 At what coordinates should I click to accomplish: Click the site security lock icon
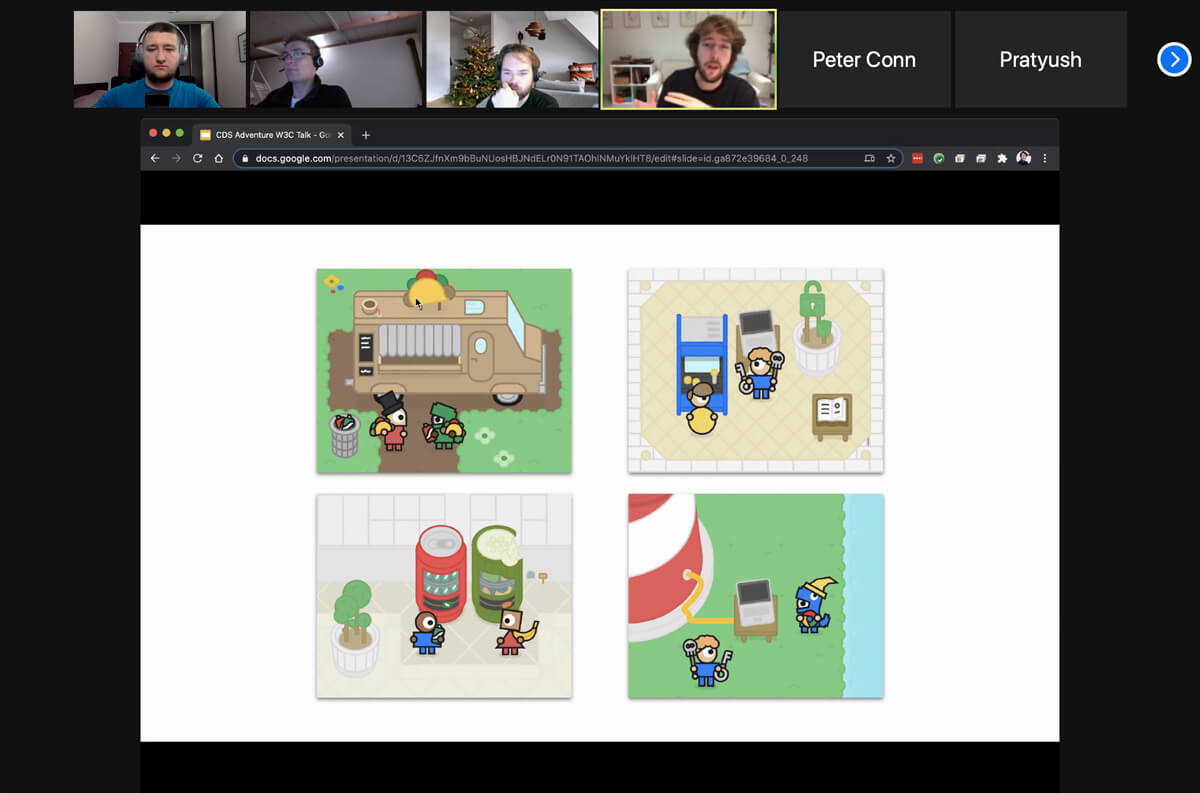coord(243,158)
